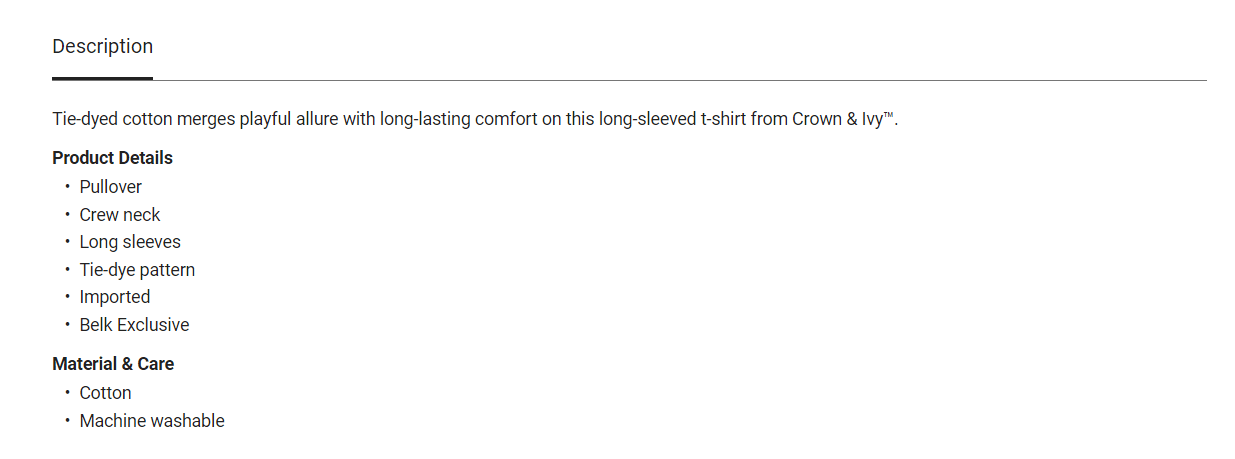Click the bullet point beside Pullover
Image resolution: width=1235 pixels, height=459 pixels.
[x=68, y=187]
